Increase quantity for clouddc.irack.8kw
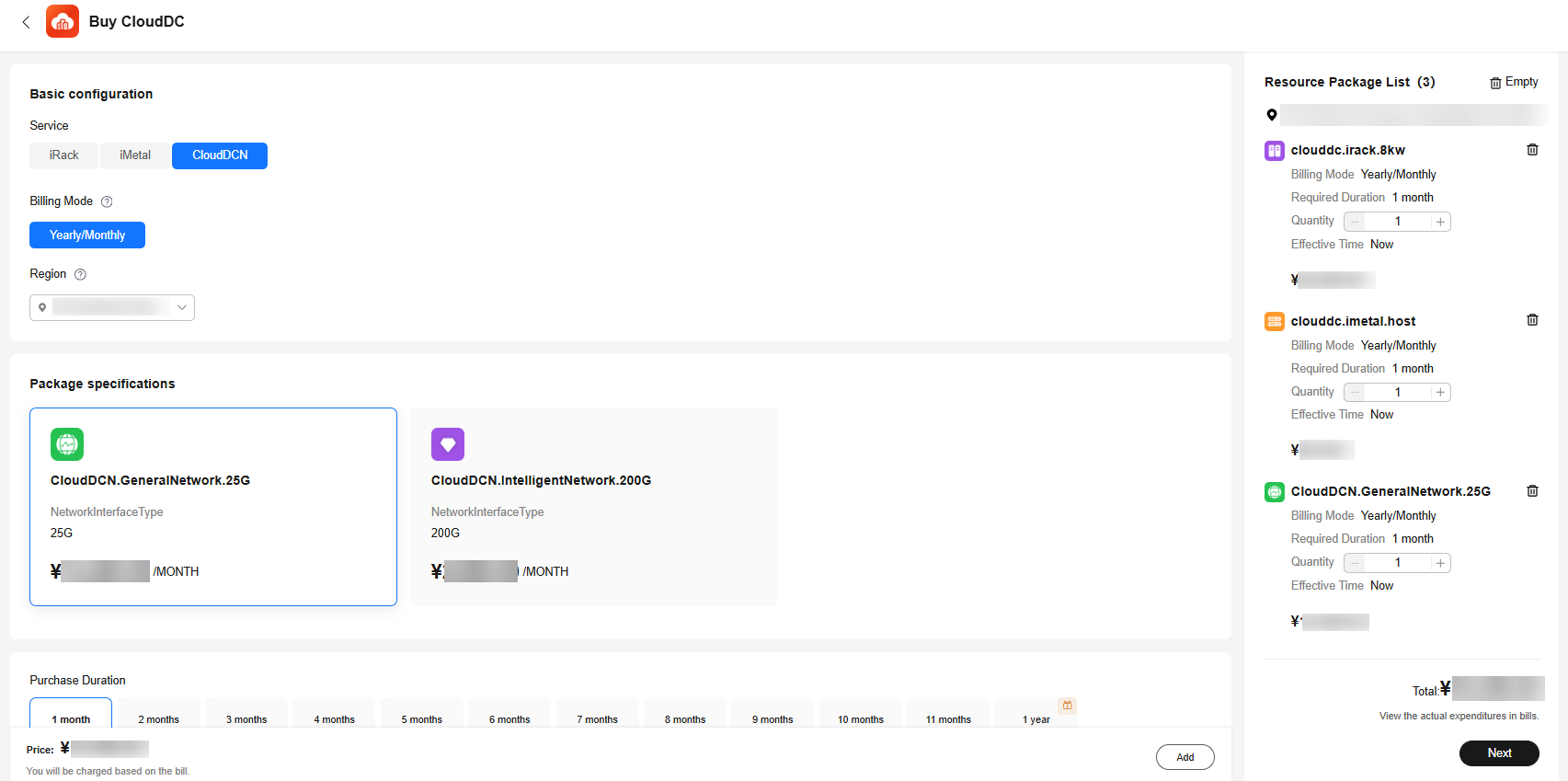The image size is (1568, 781). pyautogui.click(x=1440, y=222)
